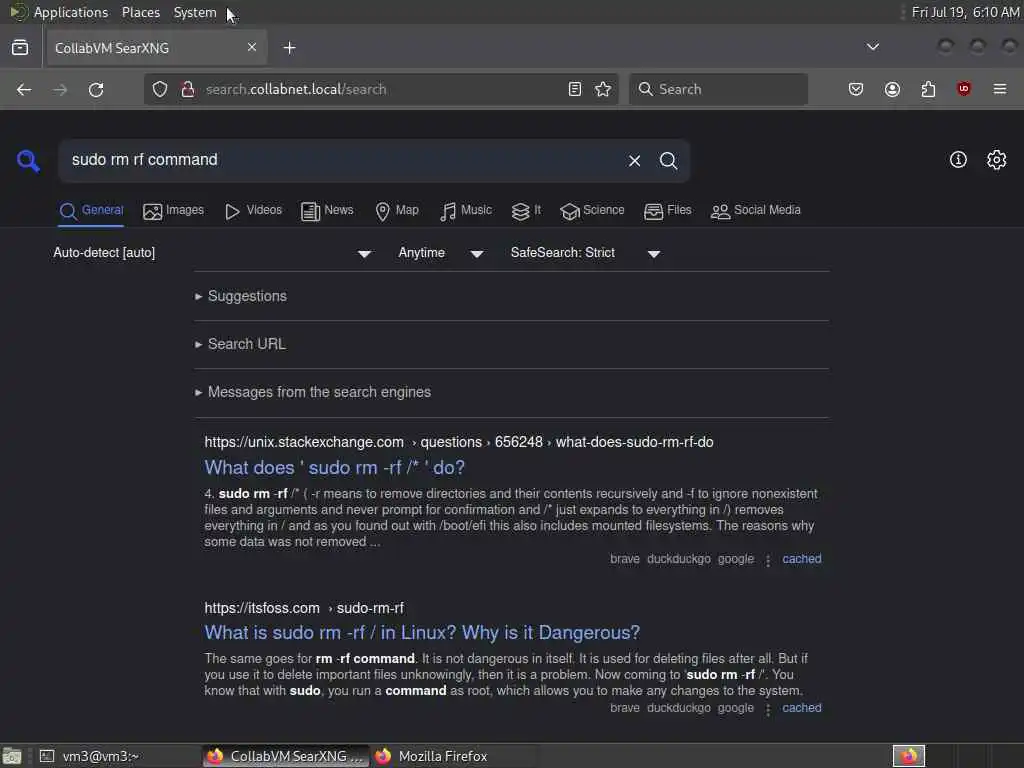Expand the Search URL section
The image size is (1024, 768).
pos(240,344)
